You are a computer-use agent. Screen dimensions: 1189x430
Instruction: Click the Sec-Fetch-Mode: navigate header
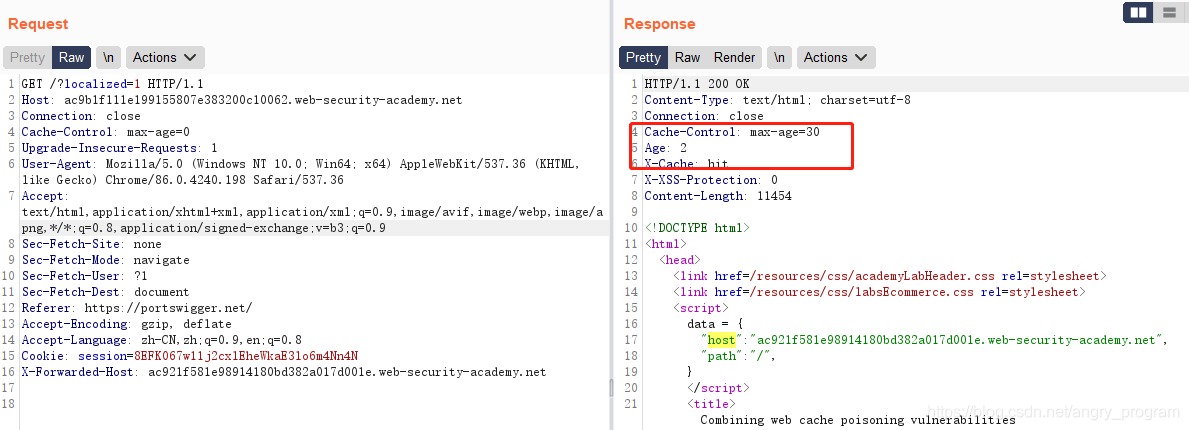coord(105,260)
